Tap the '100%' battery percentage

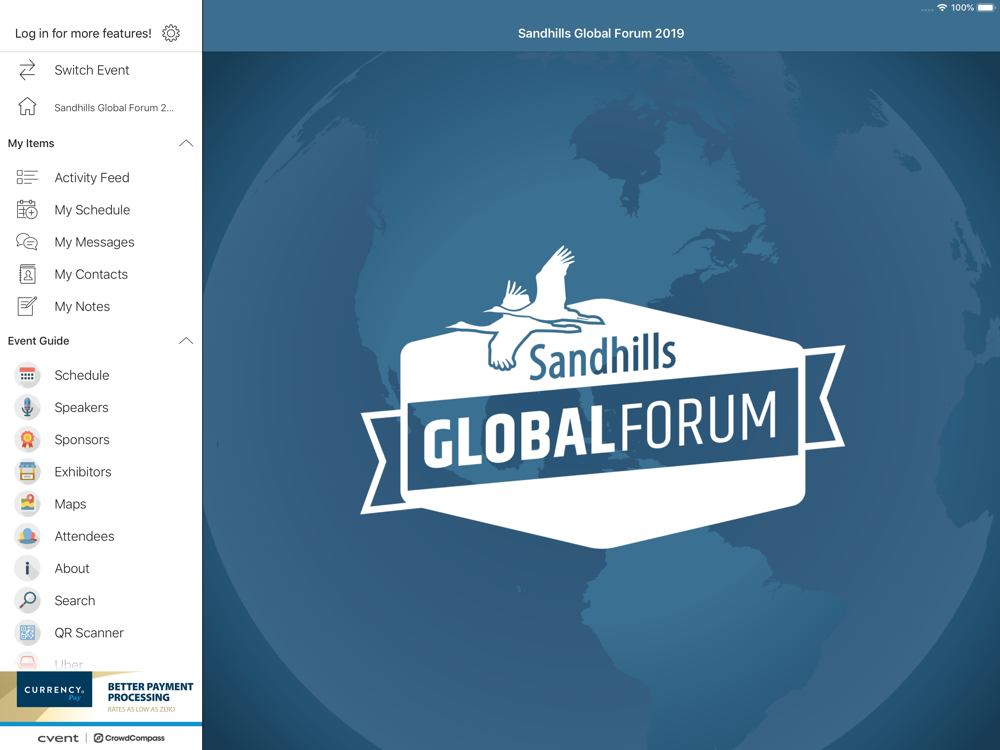click(x=962, y=8)
